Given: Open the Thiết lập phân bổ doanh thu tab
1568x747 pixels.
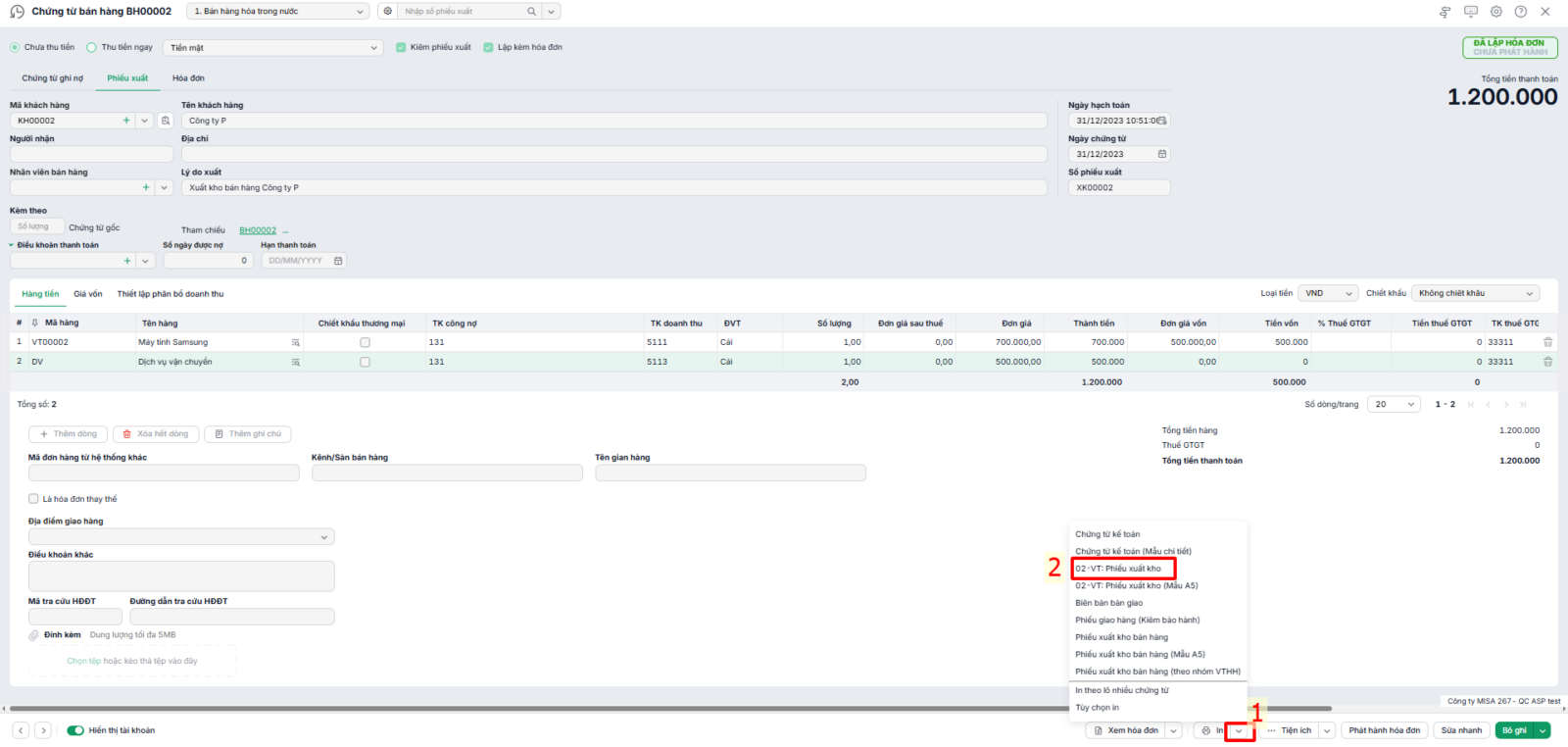Looking at the screenshot, I should (x=171, y=294).
